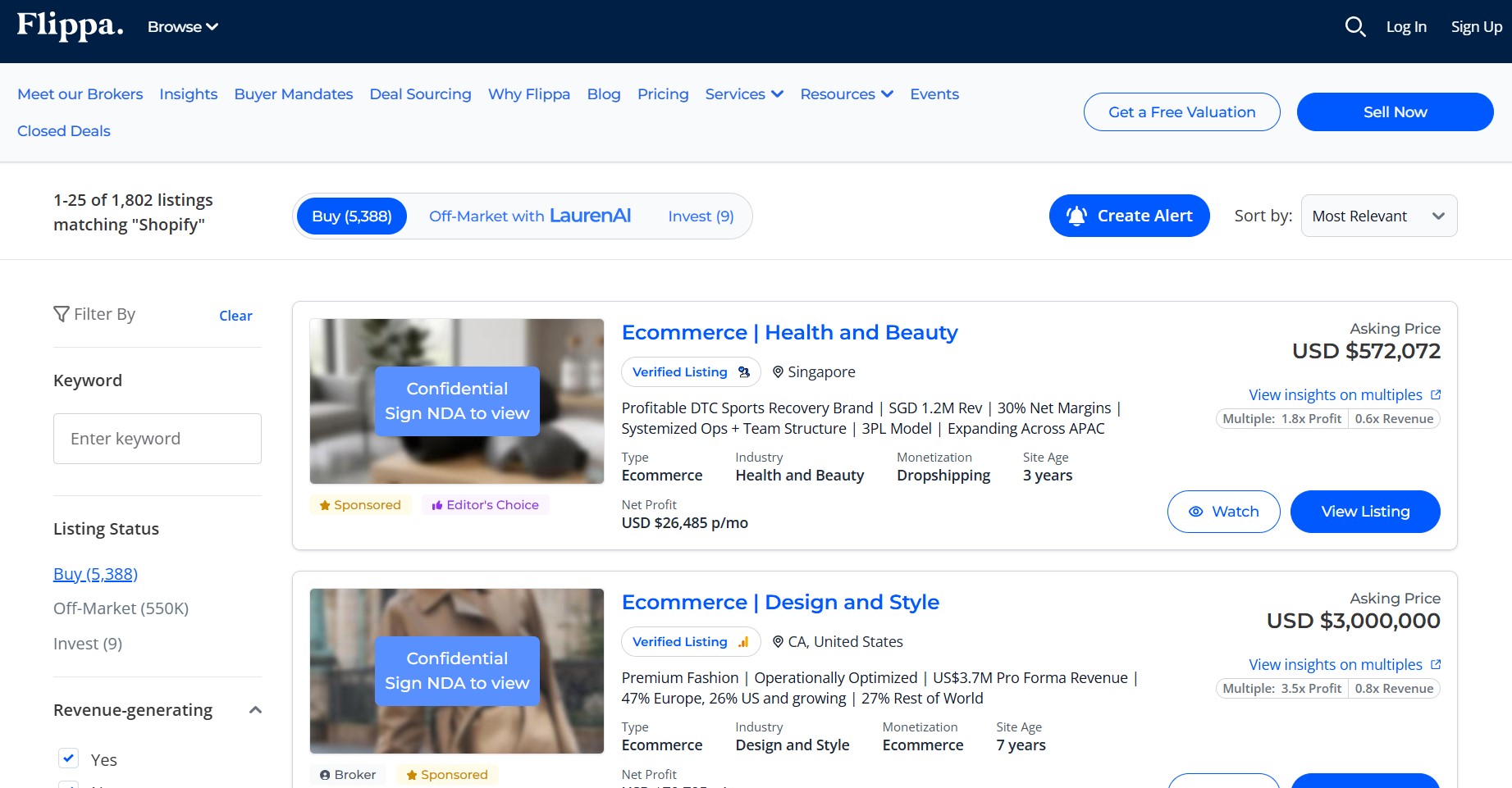Click Sponsored tag on Design and Style listing
The height and width of the screenshot is (788, 1512).
pos(447,775)
